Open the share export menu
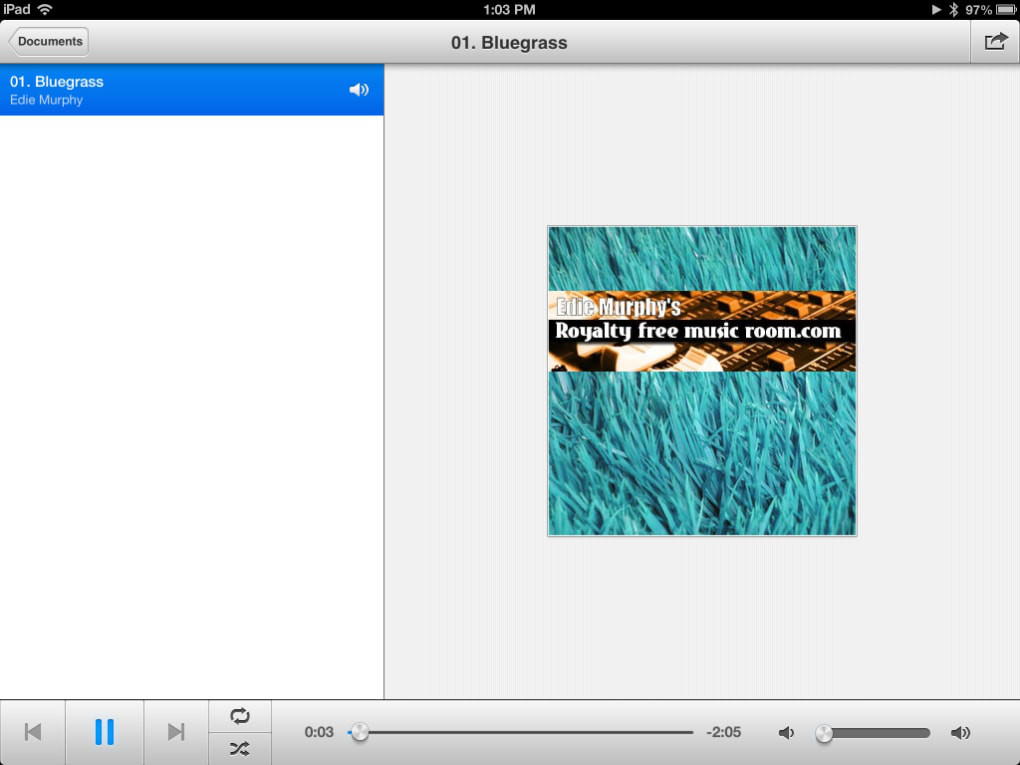 pos(995,42)
